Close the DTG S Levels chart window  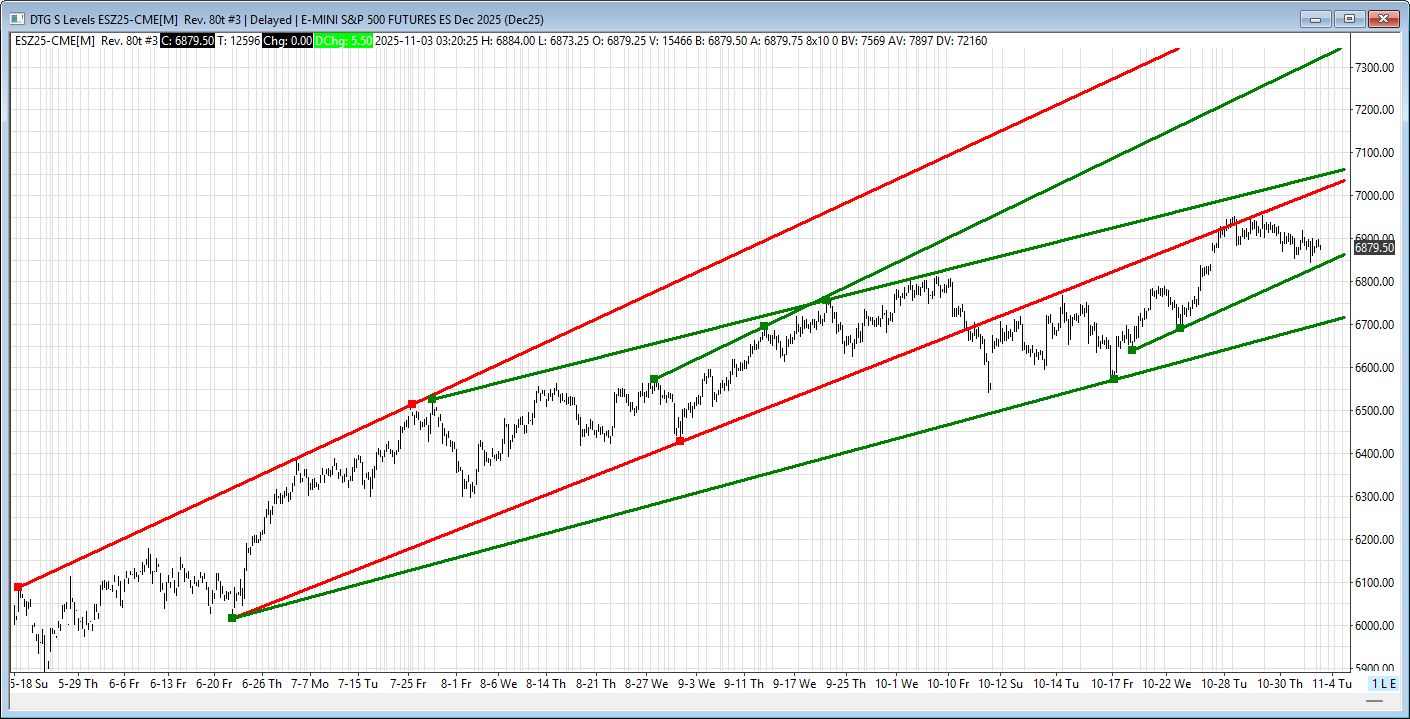(x=1383, y=19)
